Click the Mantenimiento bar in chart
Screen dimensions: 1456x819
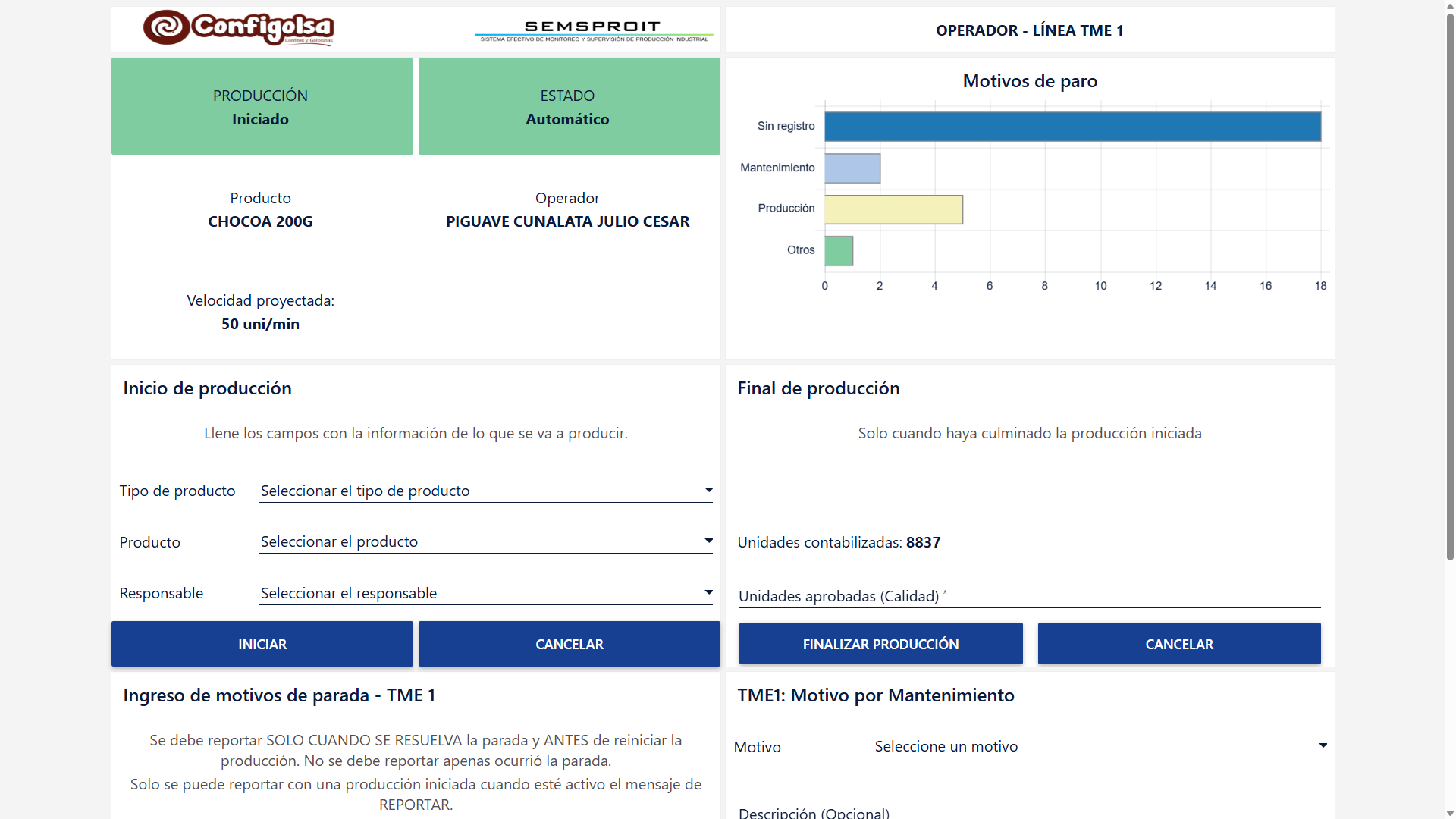click(852, 168)
